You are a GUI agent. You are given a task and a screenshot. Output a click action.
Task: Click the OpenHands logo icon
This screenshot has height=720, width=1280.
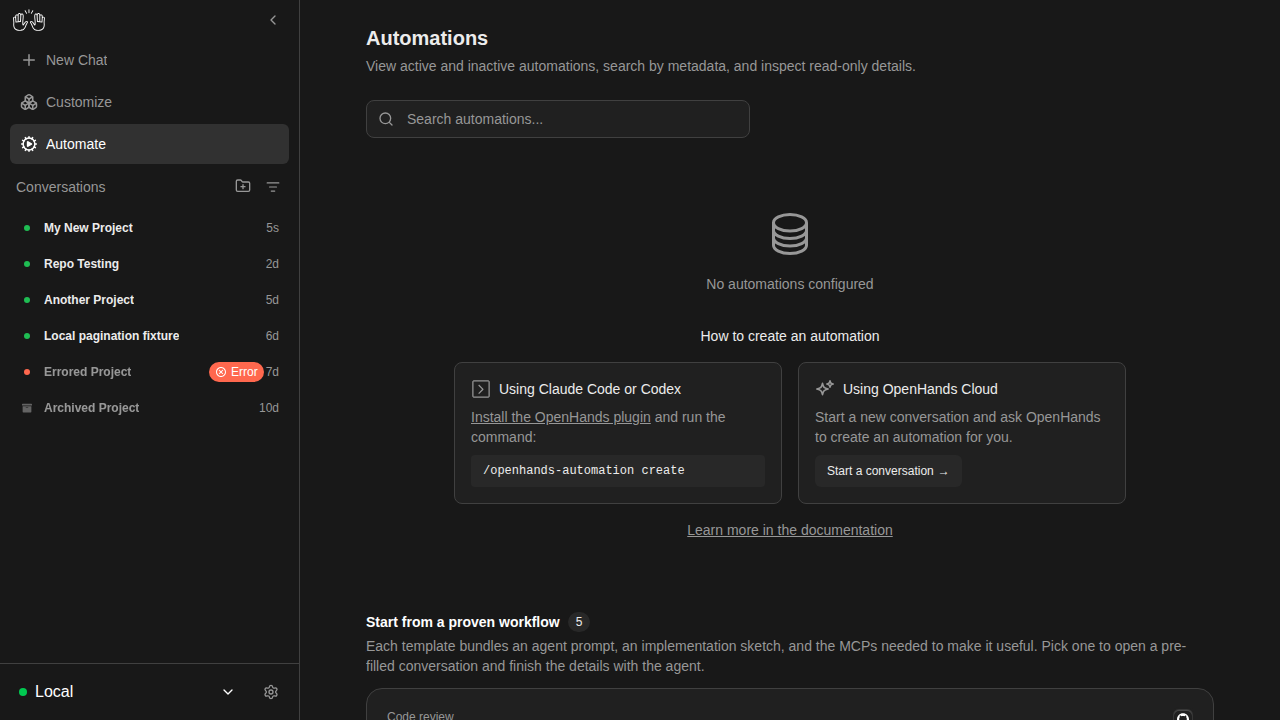point(29,20)
